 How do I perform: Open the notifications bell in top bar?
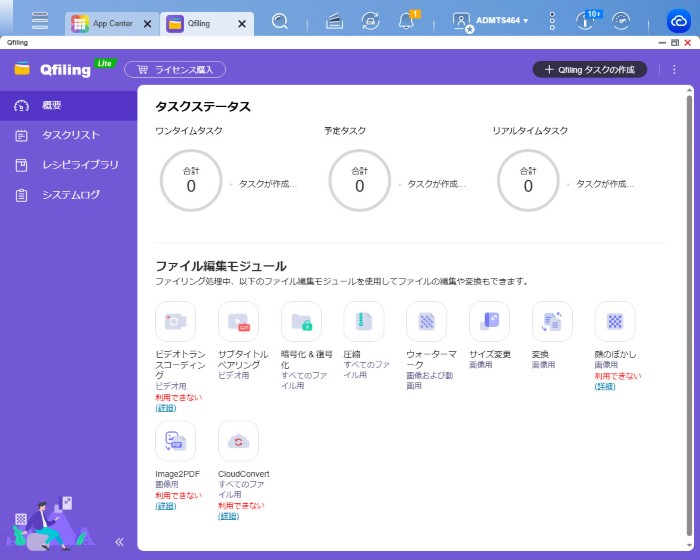tap(407, 21)
